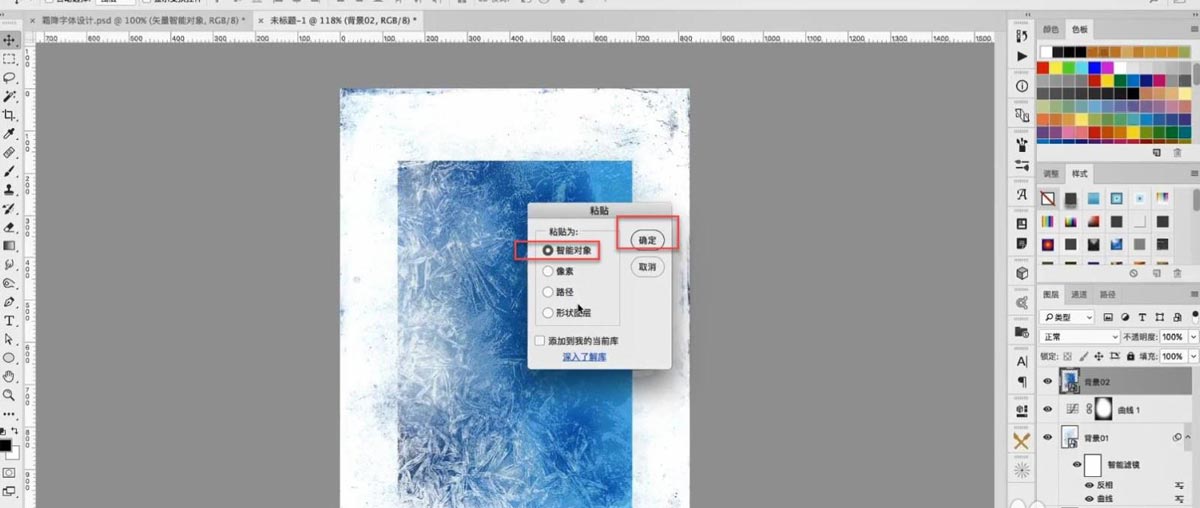Check 添加到我的当前库 checkbox

point(540,341)
